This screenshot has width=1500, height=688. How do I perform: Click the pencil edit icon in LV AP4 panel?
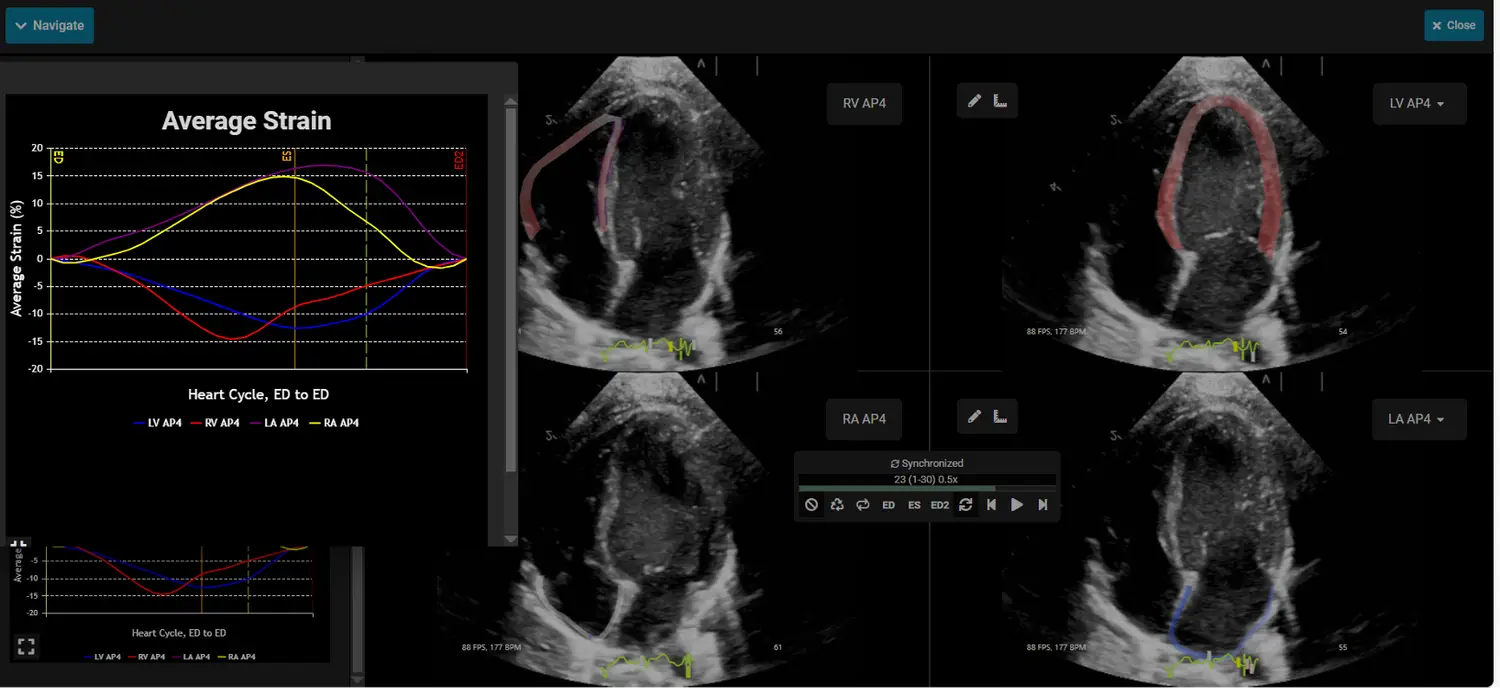974,101
